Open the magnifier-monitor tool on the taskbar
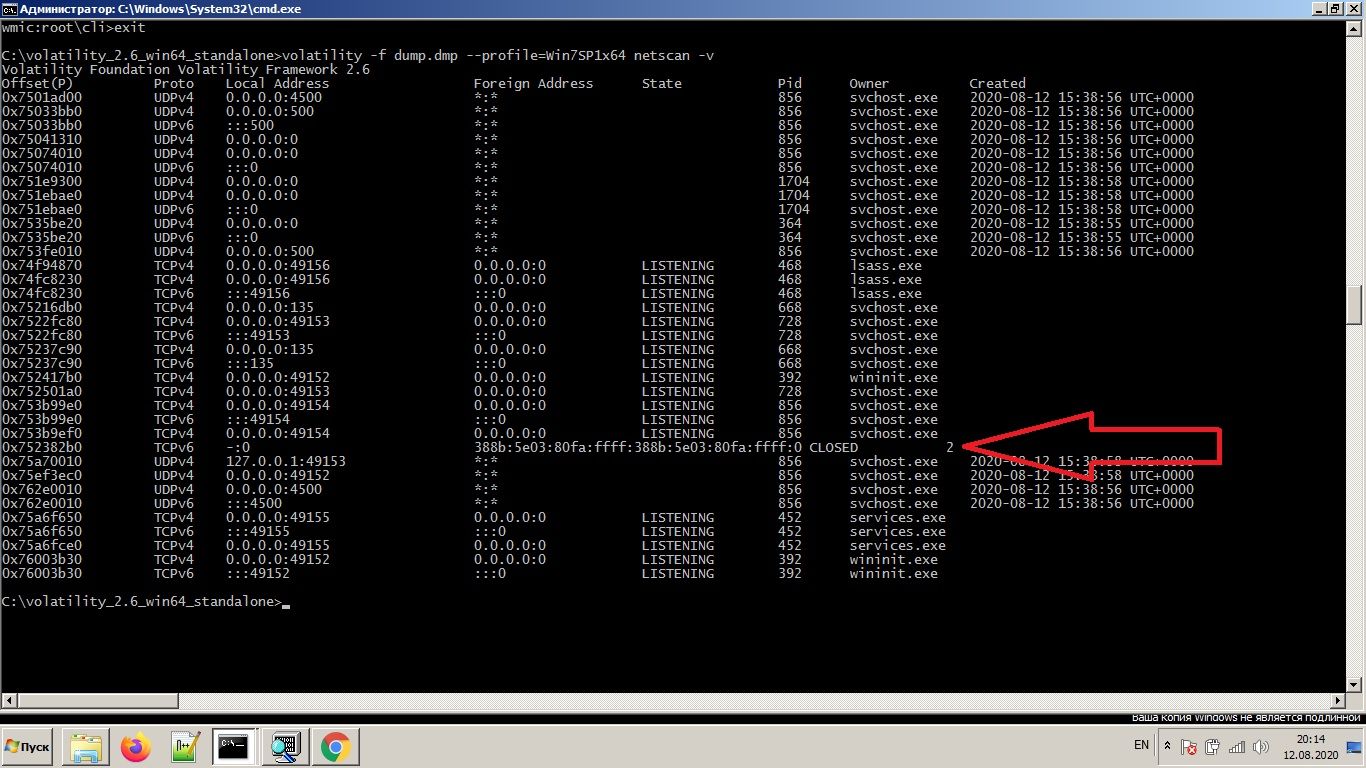The image size is (1366, 768). coord(286,746)
